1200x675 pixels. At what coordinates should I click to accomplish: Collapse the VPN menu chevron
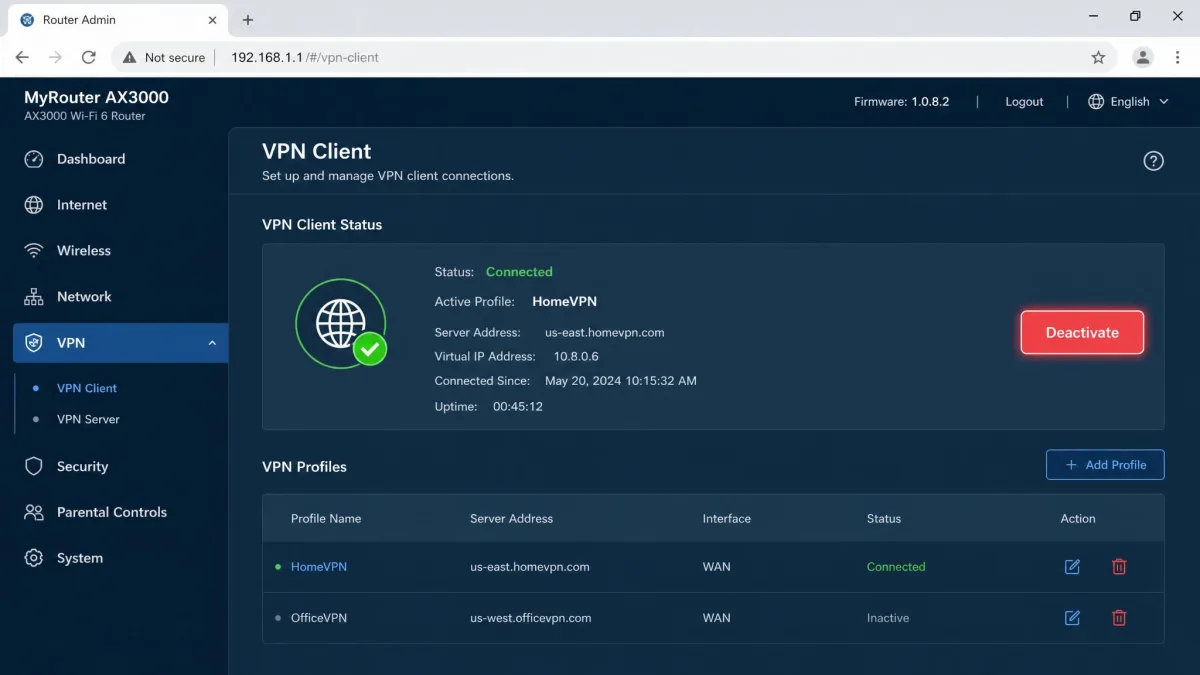[212, 343]
